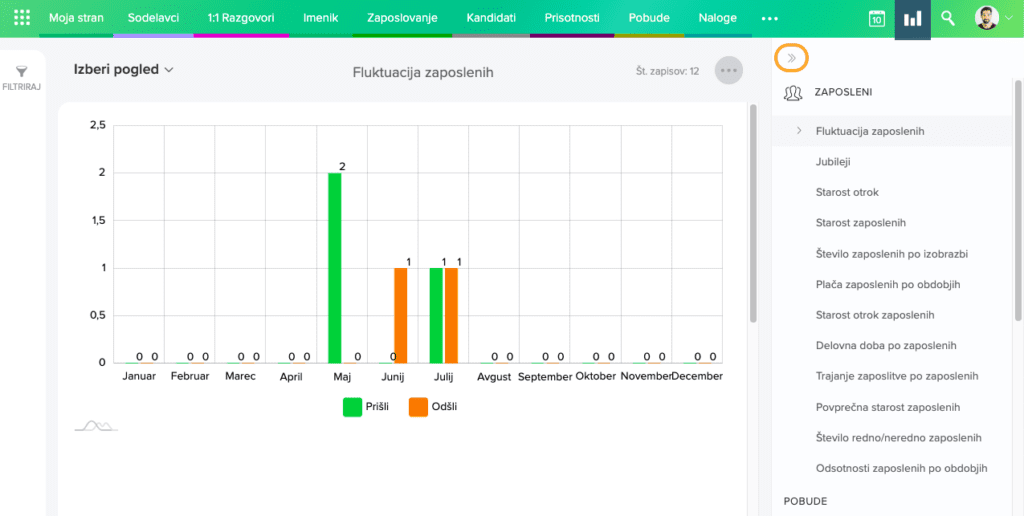Switch to the Sodelavci tab

153,18
